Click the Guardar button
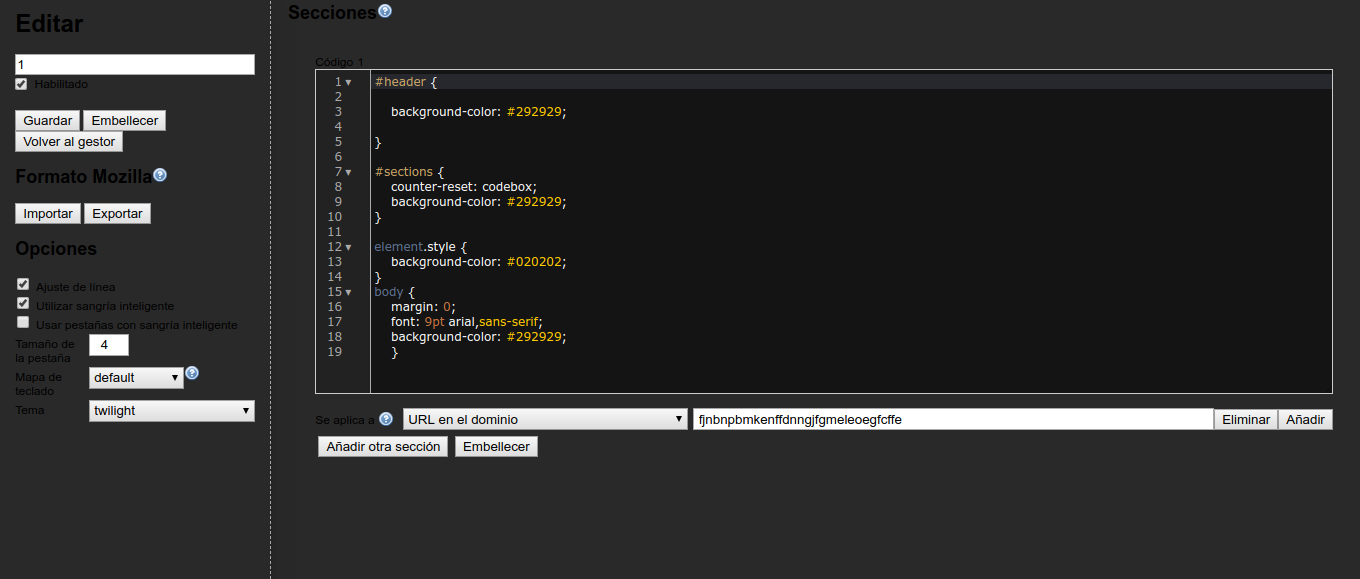1360x579 pixels. 47,120
